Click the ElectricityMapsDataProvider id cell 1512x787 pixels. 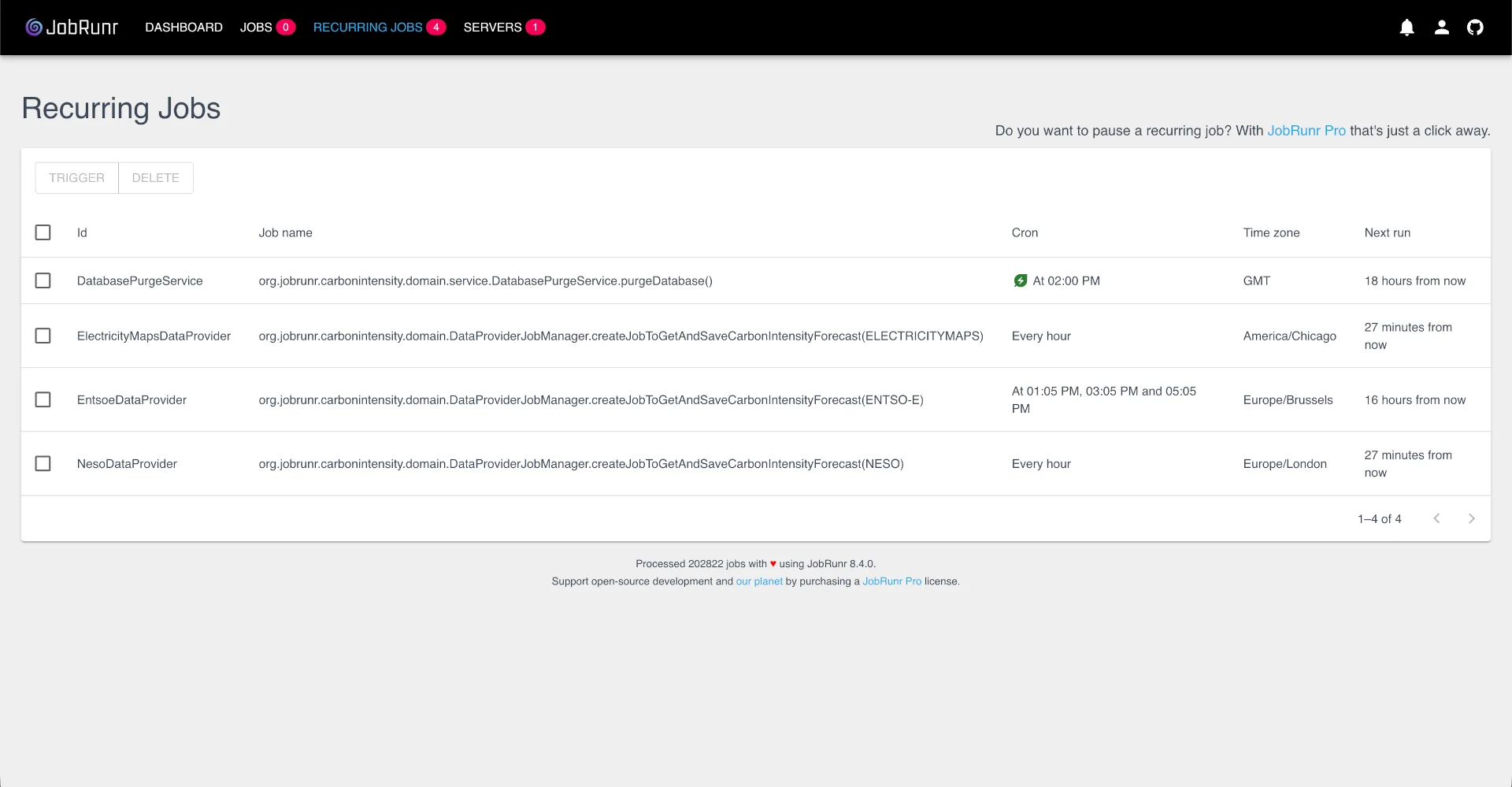154,336
